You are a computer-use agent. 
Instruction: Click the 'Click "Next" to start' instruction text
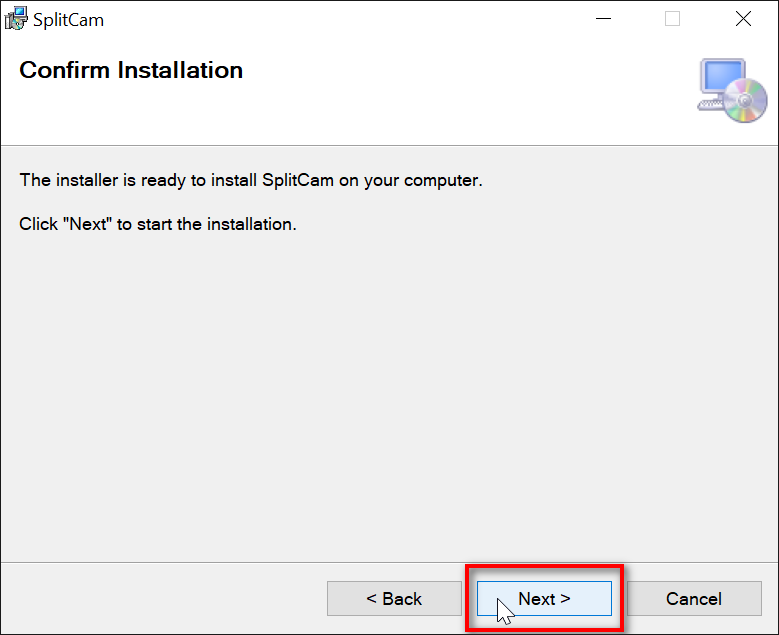coord(158,224)
